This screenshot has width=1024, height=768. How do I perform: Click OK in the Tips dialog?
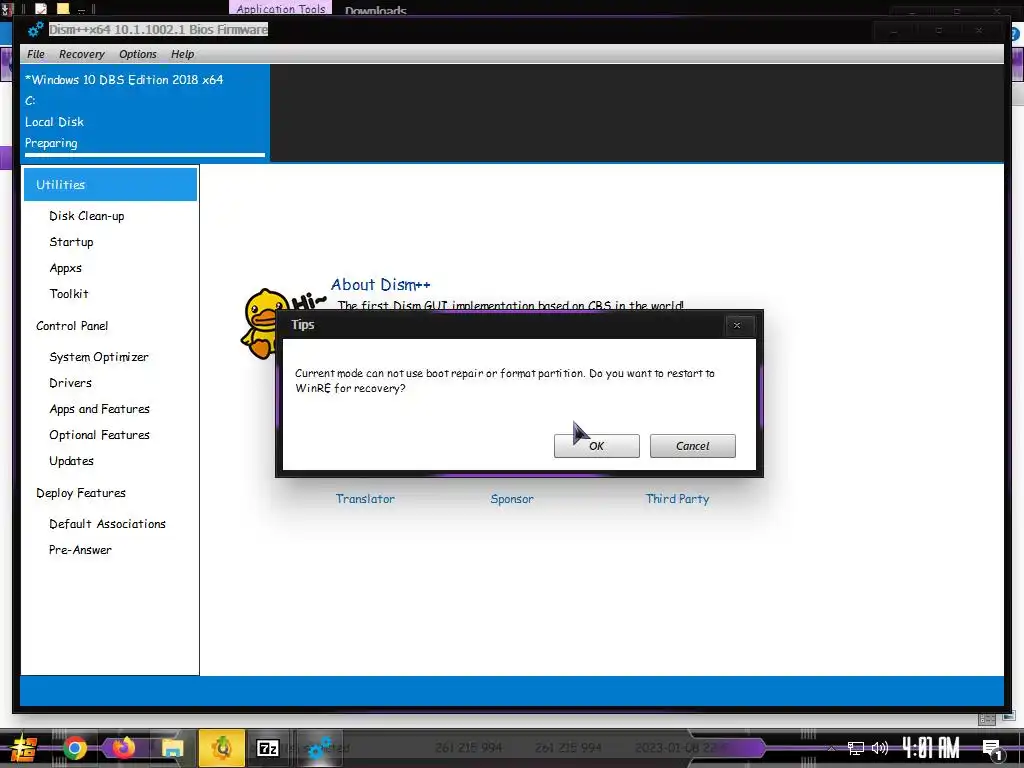point(596,446)
